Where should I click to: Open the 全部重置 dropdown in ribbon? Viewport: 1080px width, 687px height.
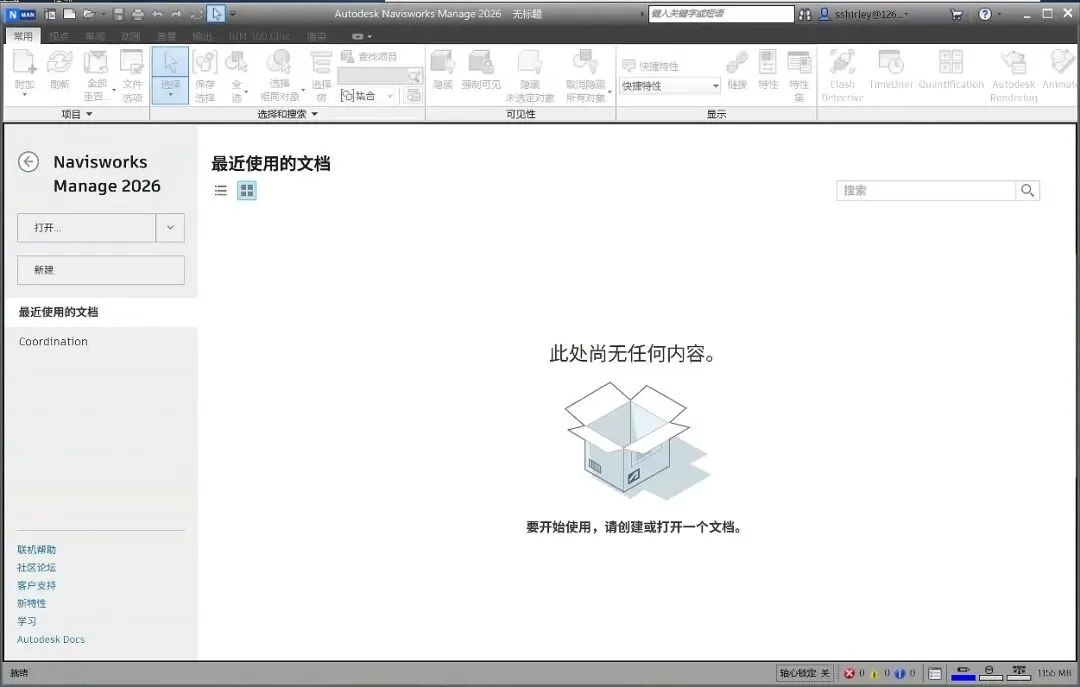(x=114, y=90)
